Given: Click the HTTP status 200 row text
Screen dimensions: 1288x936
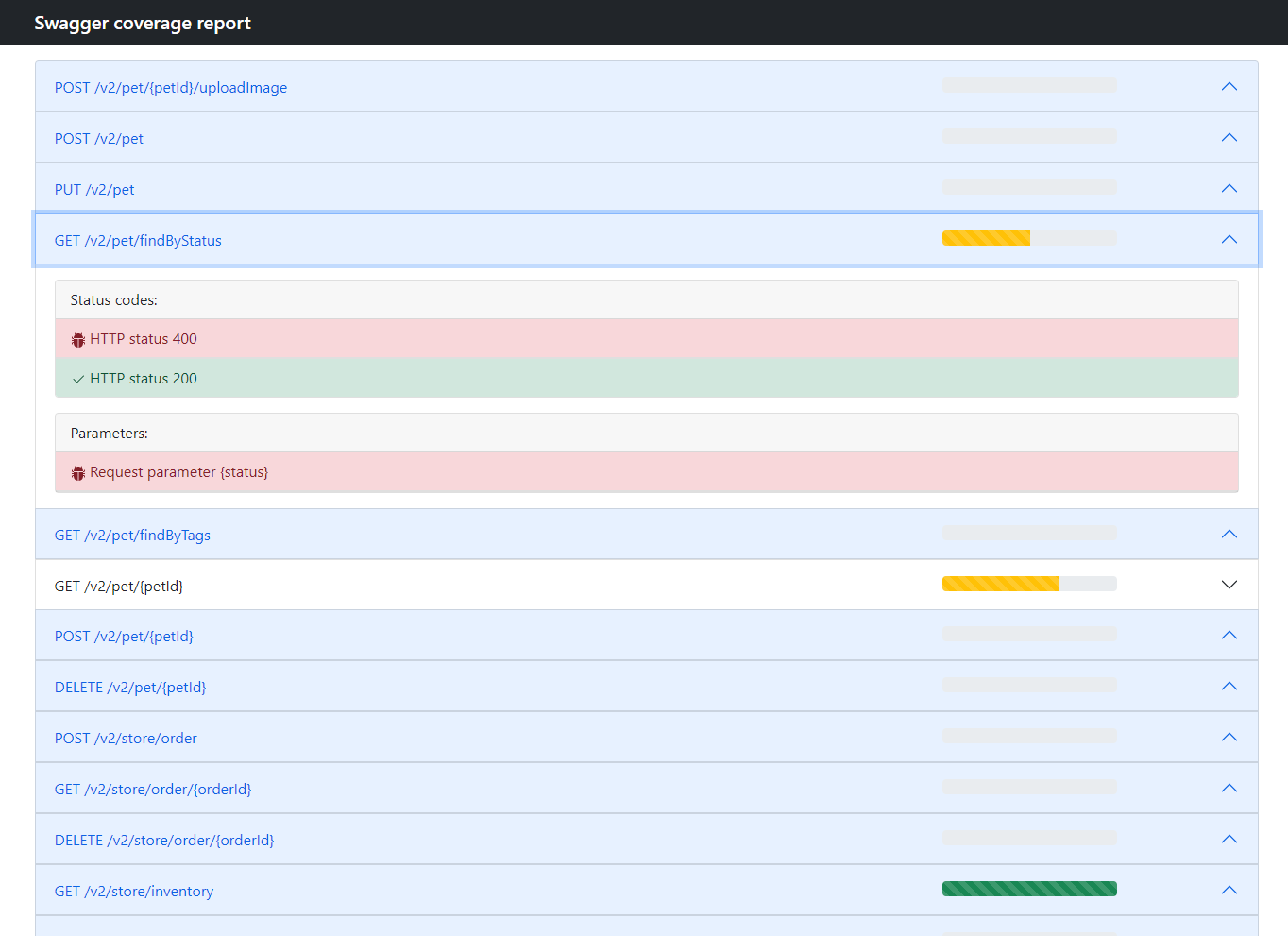Looking at the screenshot, I should 144,379.
